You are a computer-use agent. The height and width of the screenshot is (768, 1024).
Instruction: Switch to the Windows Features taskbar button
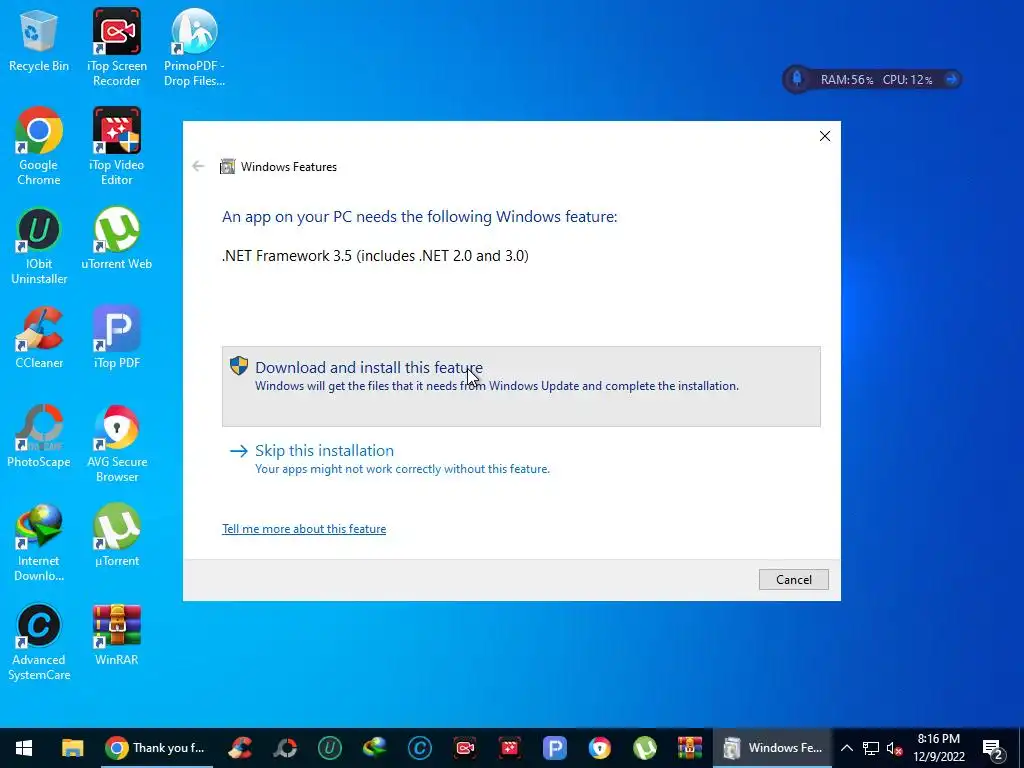[773, 748]
